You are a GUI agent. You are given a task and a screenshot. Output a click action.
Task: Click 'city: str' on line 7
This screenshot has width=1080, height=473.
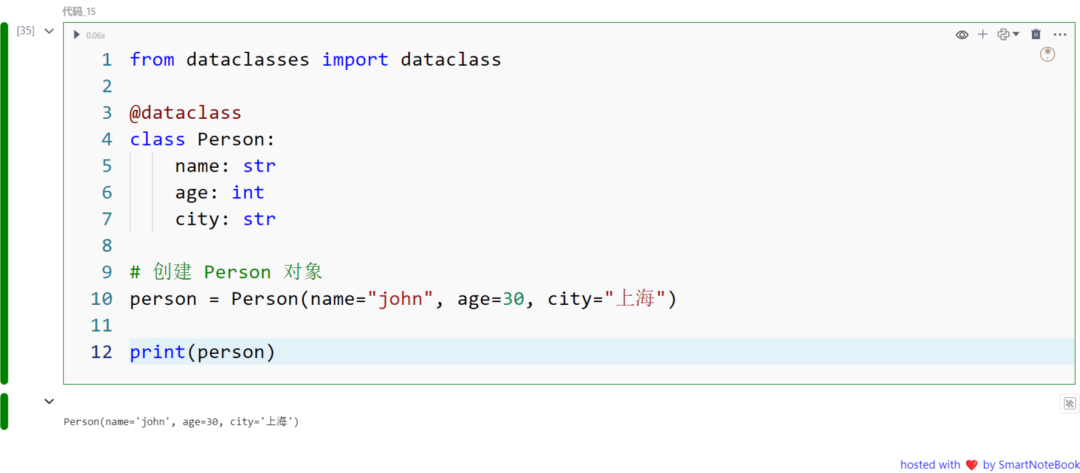point(225,220)
